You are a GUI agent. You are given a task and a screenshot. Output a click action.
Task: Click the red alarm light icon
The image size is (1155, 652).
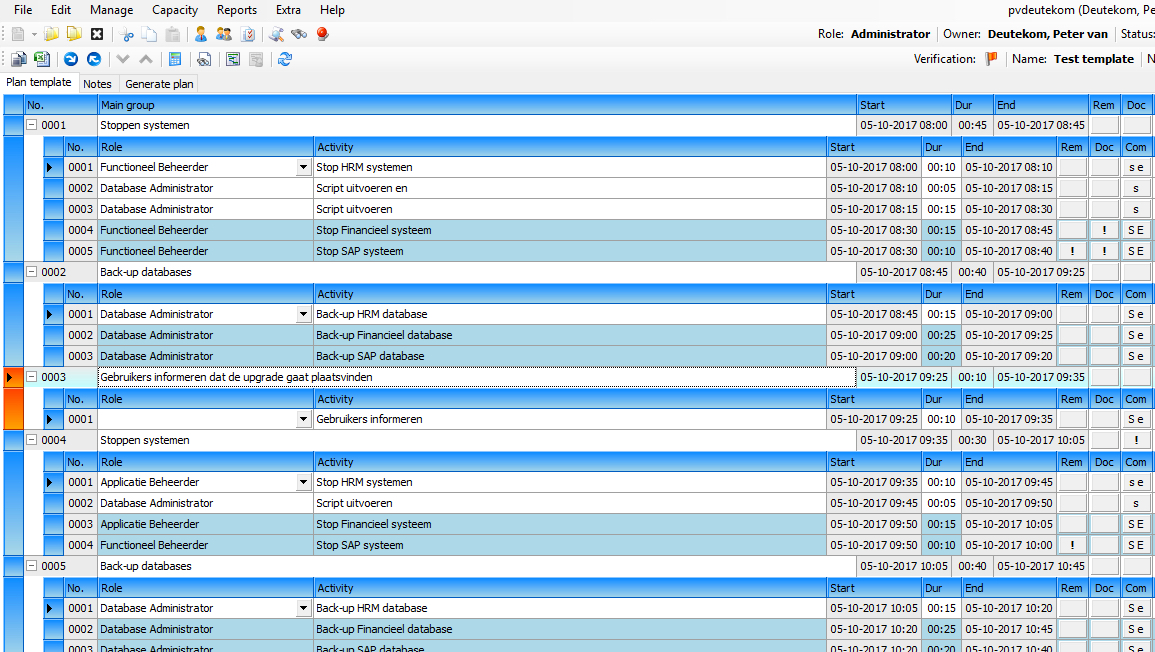[322, 34]
